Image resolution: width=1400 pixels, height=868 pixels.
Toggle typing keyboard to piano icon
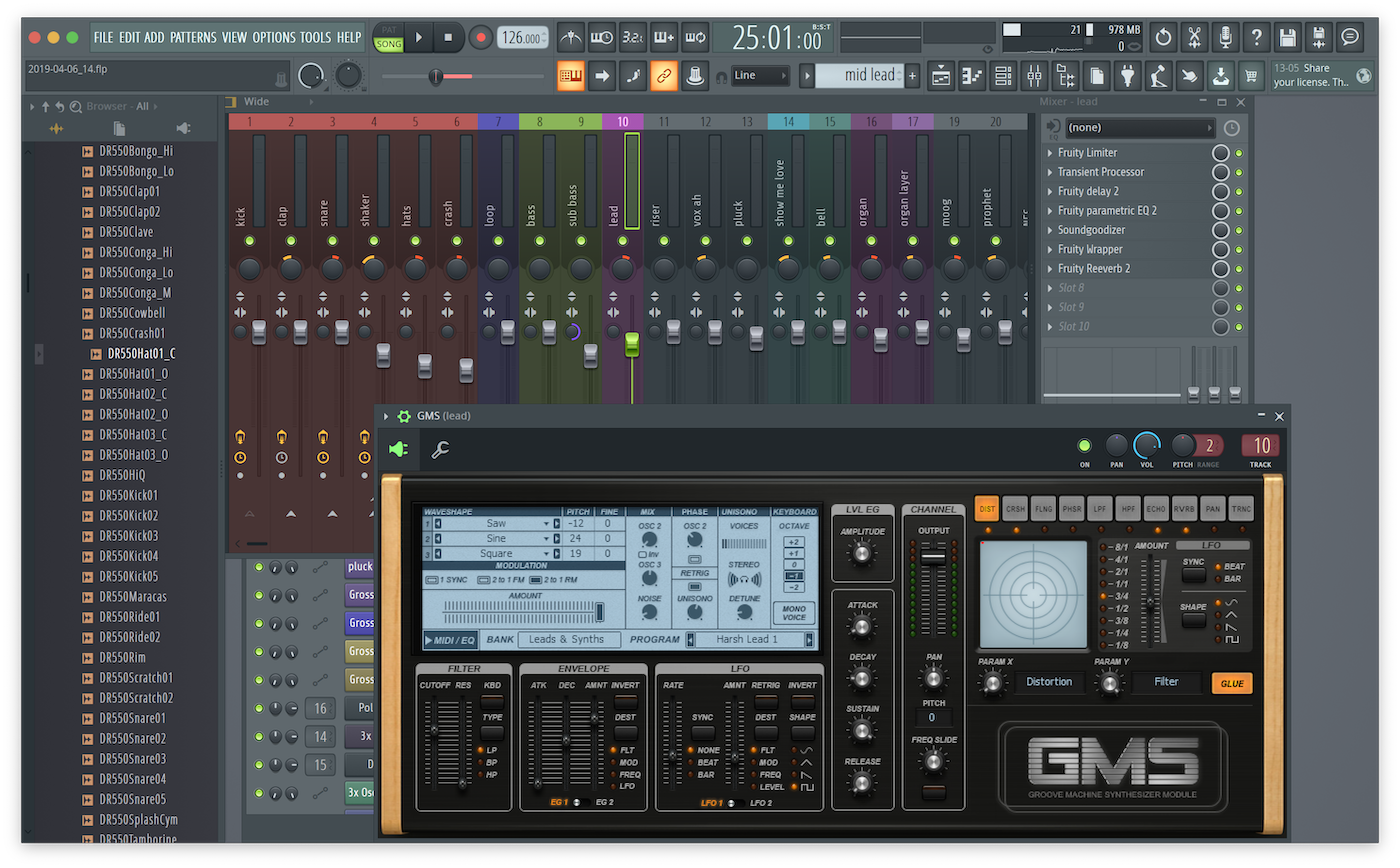(x=571, y=75)
